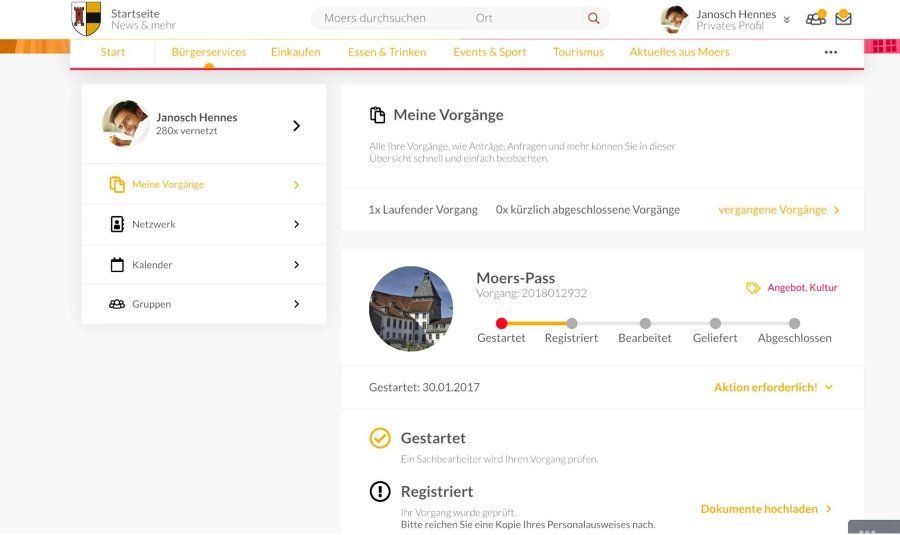Open the Einkaufen tab
Screen dimensions: 900x535
point(296,52)
